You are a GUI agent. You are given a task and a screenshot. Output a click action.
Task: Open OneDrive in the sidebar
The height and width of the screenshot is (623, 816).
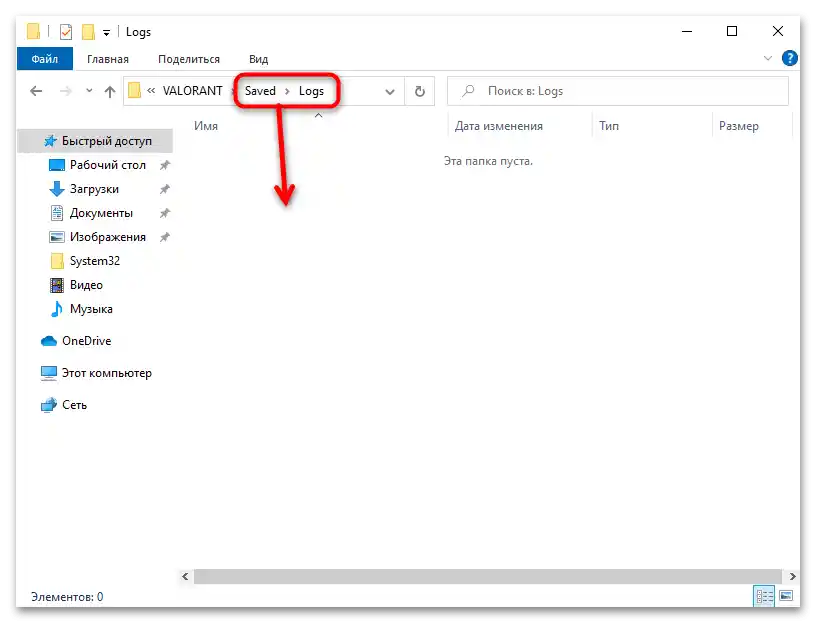point(86,340)
